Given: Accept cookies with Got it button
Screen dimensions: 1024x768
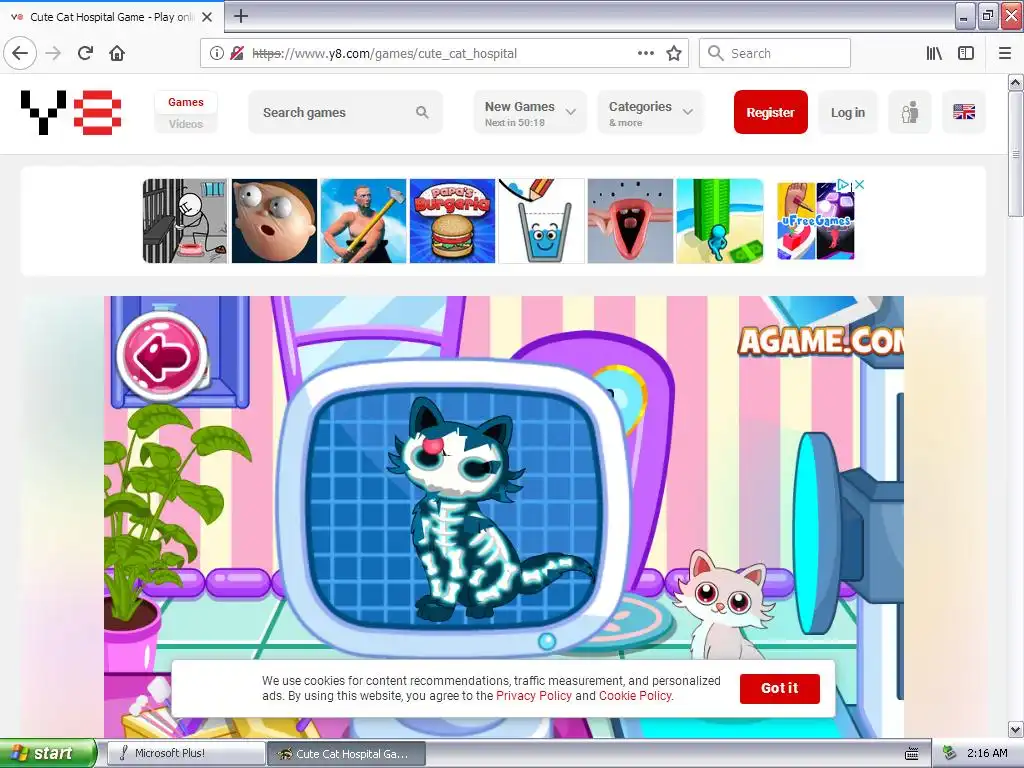Looking at the screenshot, I should [x=780, y=688].
